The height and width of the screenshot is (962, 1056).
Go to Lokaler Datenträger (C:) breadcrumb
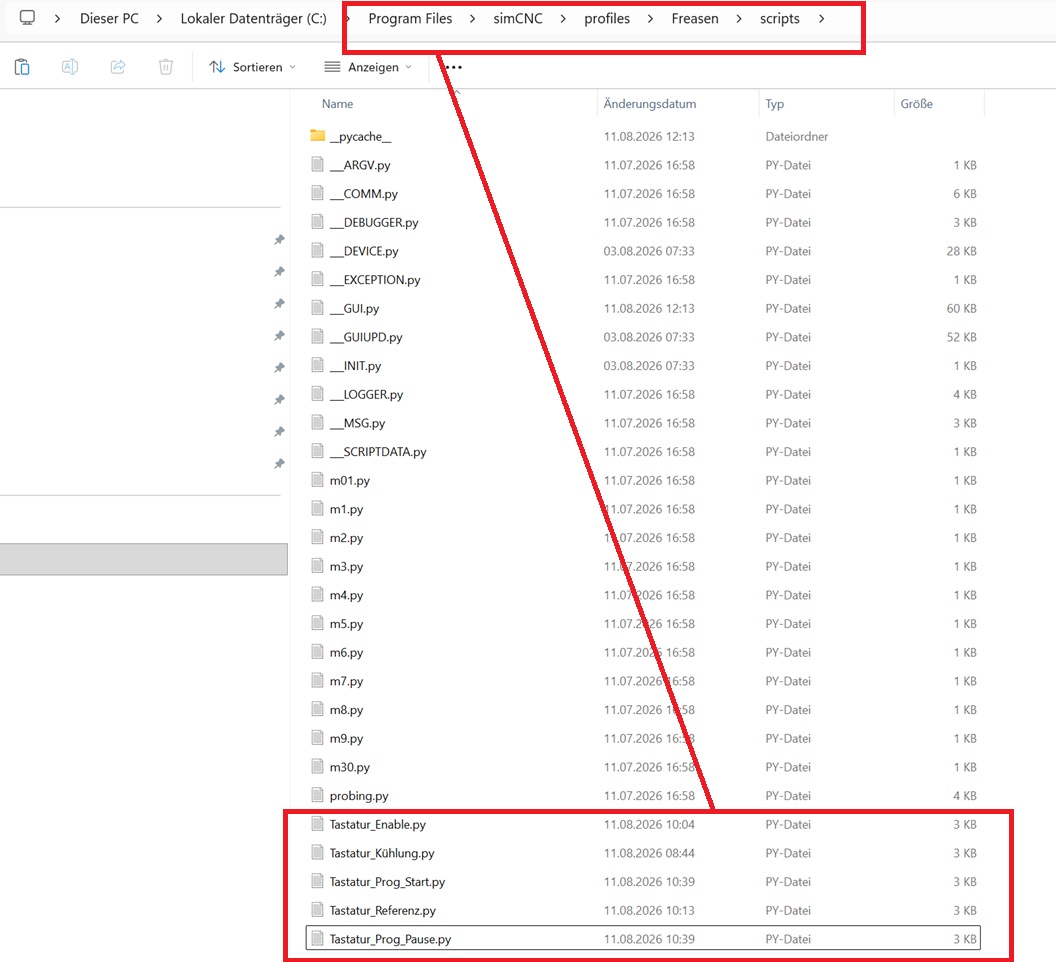tap(253, 19)
